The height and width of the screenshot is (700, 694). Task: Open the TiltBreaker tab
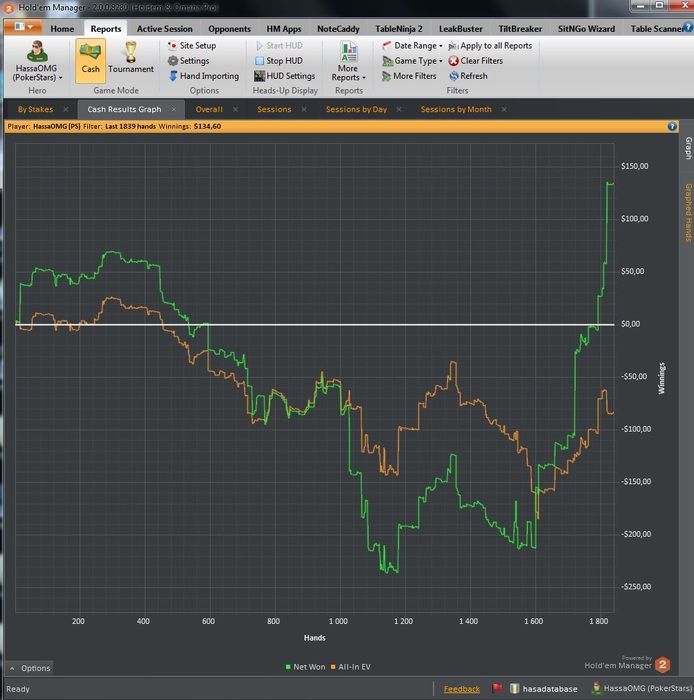click(520, 29)
